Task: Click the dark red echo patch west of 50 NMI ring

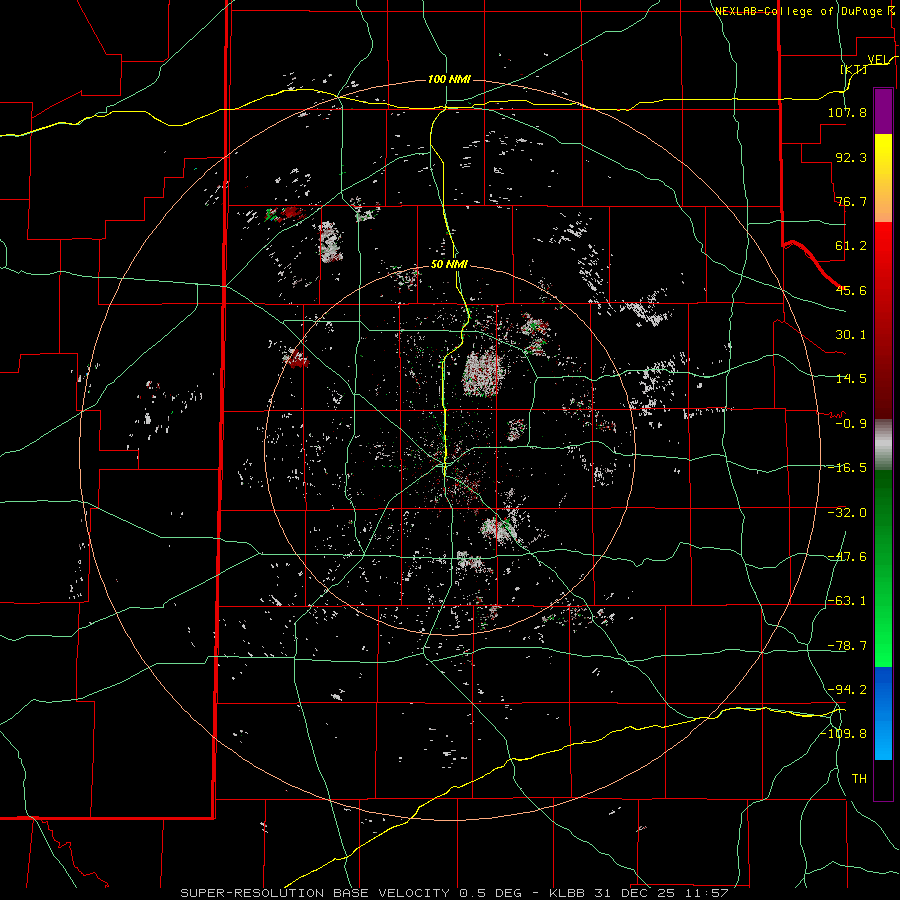Action: click(x=297, y=358)
